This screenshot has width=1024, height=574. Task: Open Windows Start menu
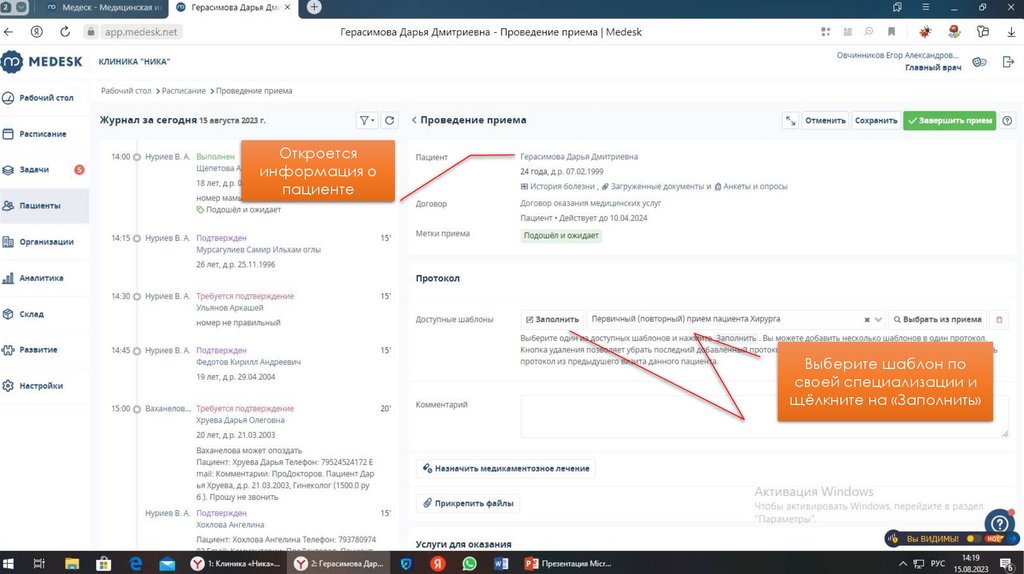[x=8, y=563]
